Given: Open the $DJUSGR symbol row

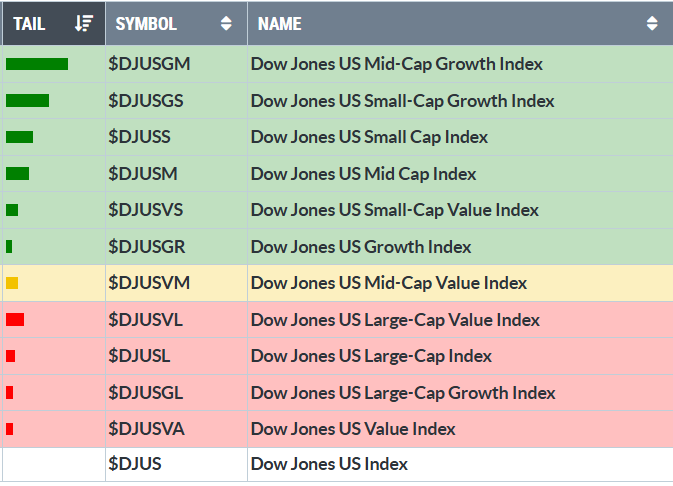Looking at the screenshot, I should tap(147, 247).
